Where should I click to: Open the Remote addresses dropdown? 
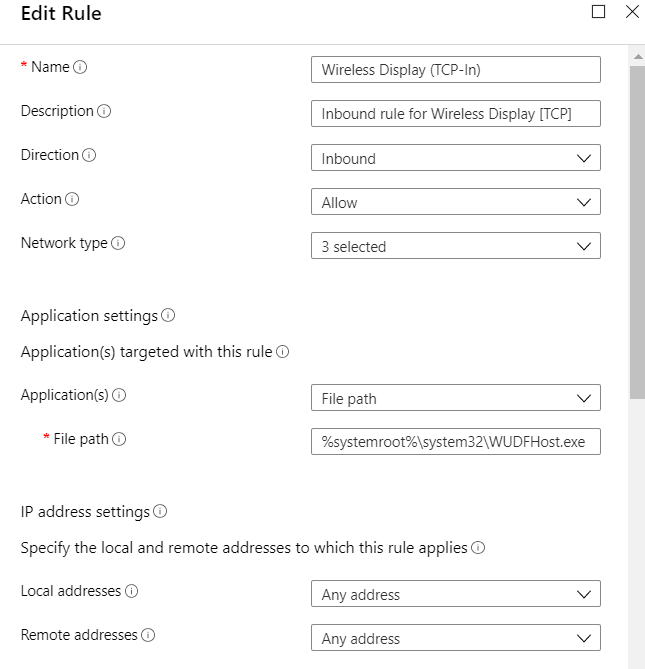[456, 638]
